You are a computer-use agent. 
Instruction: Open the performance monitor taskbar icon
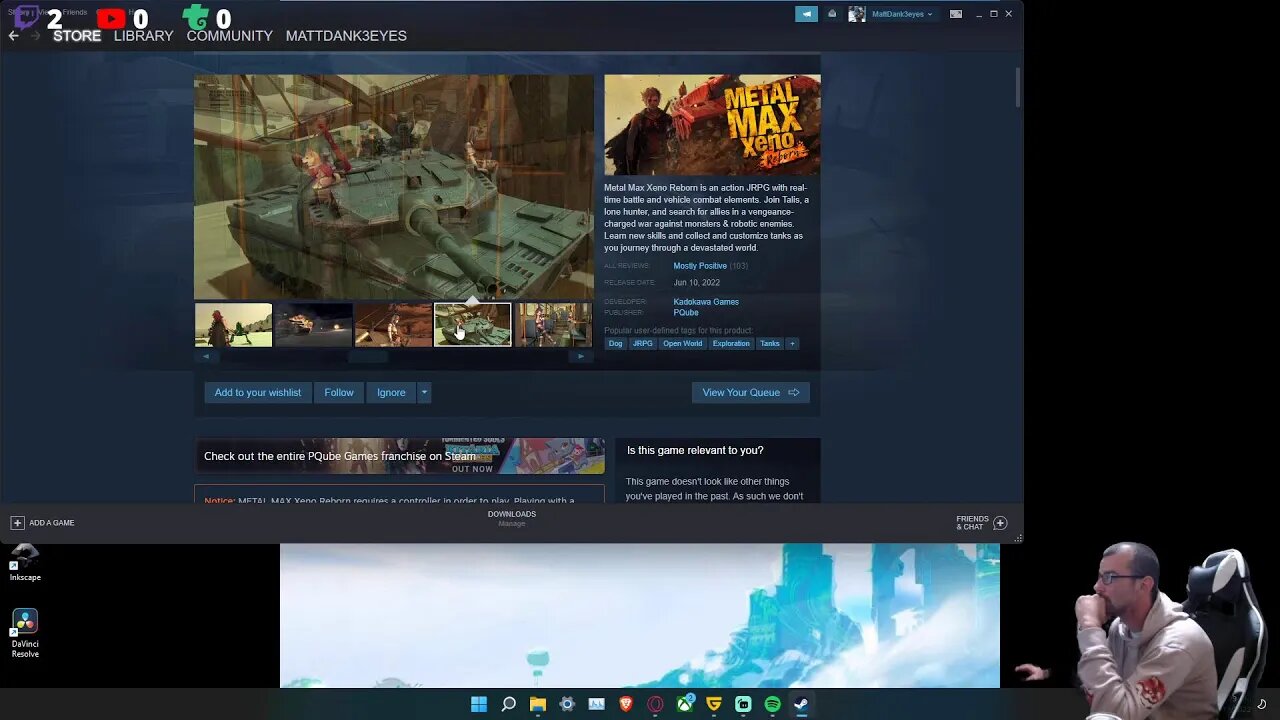pos(597,704)
